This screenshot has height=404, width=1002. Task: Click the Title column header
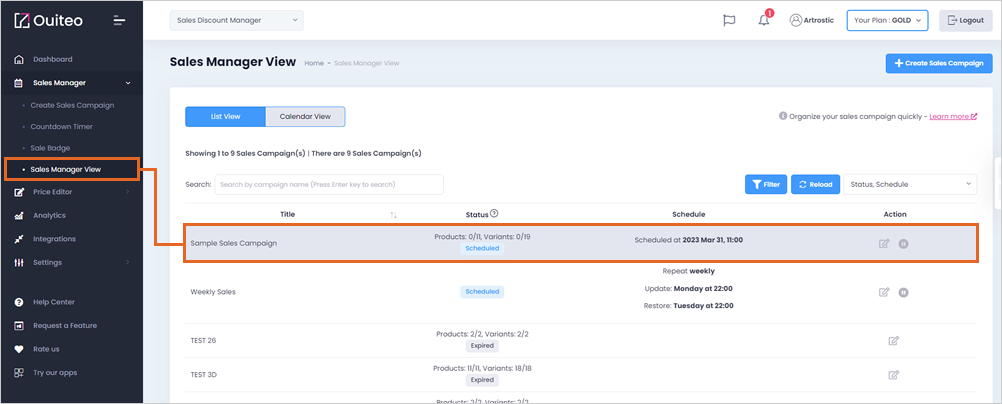pyautogui.click(x=288, y=214)
